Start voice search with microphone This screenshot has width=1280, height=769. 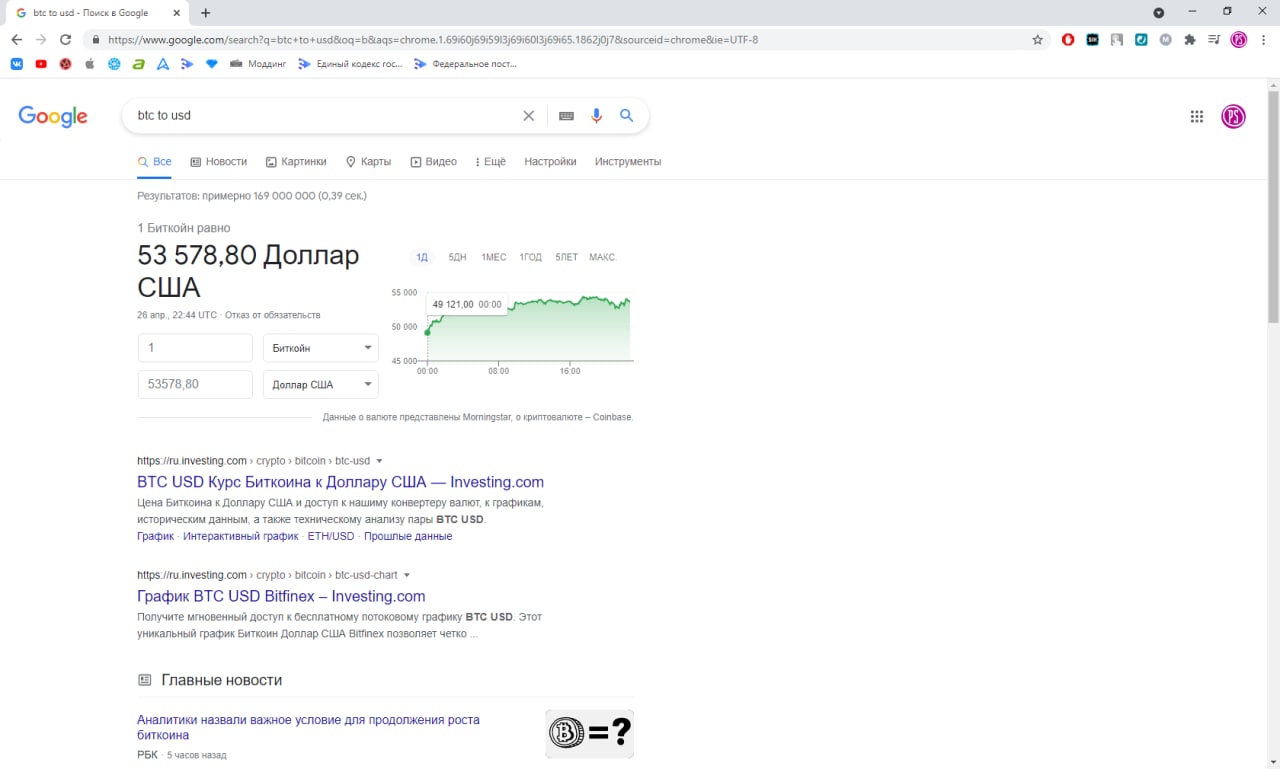pyautogui.click(x=596, y=116)
